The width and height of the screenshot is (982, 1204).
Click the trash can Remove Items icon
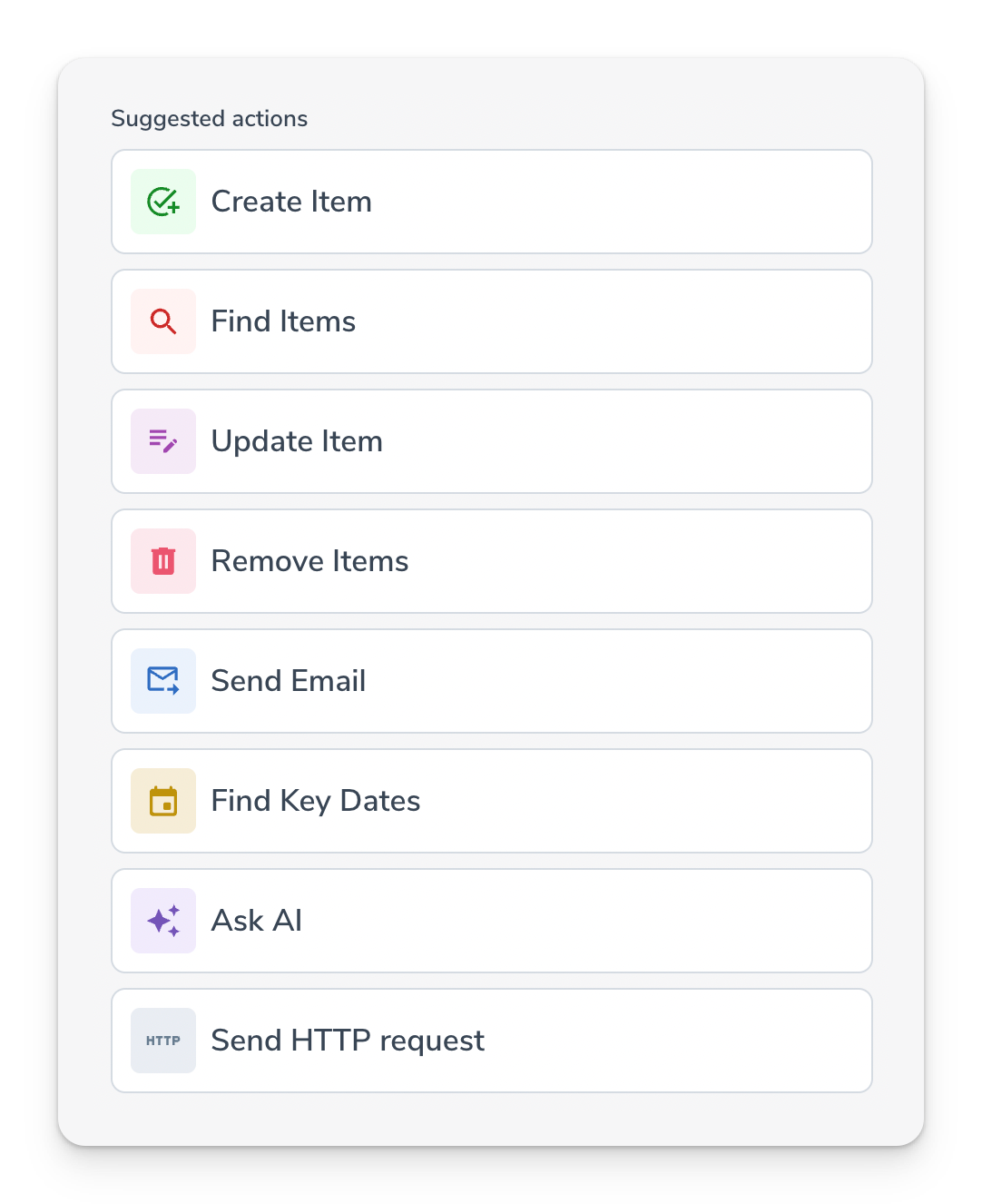(x=163, y=561)
